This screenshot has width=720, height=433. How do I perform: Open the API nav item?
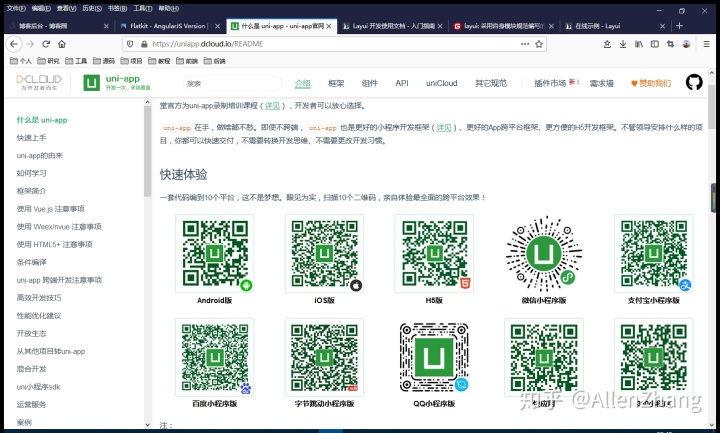pyautogui.click(x=402, y=83)
